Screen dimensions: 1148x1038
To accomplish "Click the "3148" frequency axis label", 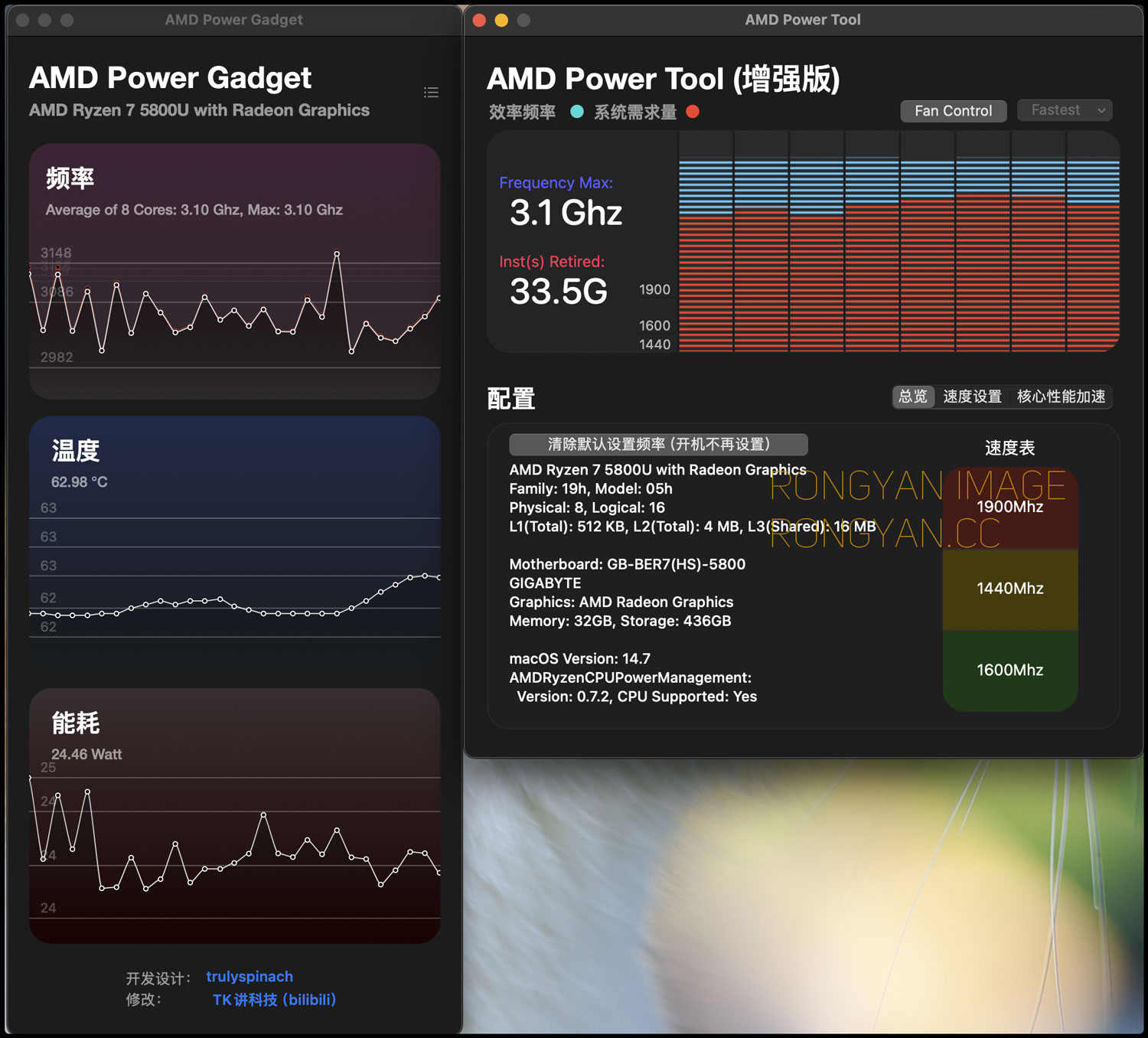I will click(x=56, y=253).
